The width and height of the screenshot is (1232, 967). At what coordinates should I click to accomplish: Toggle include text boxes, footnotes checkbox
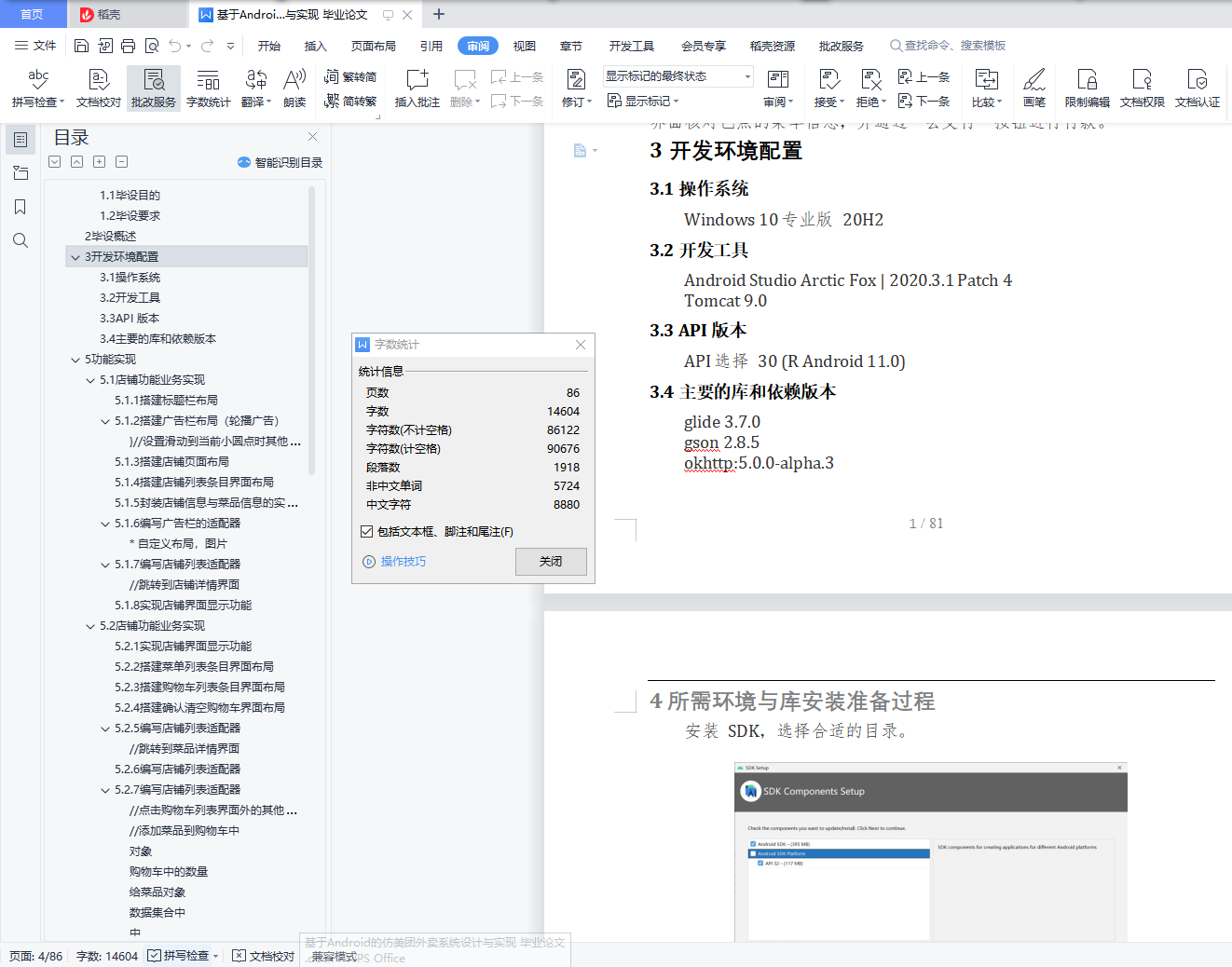(x=366, y=532)
